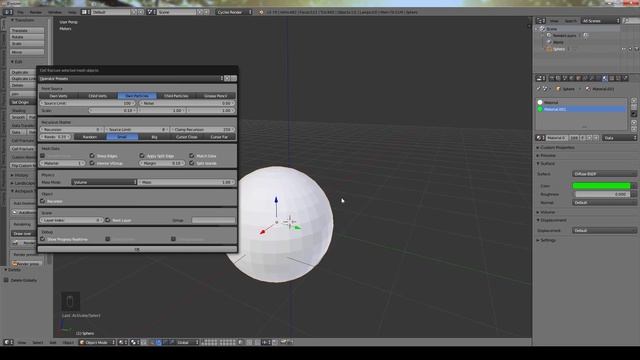Open Object Mode dropdown
The width and height of the screenshot is (640, 360).
point(97,342)
